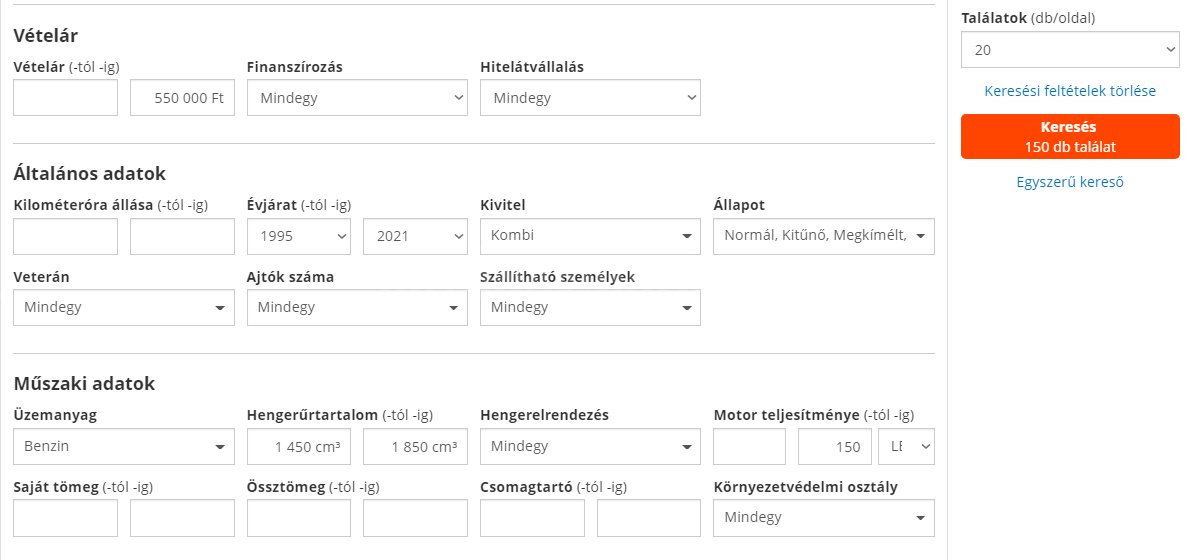Click the minimum Vételár input field

point(65,98)
